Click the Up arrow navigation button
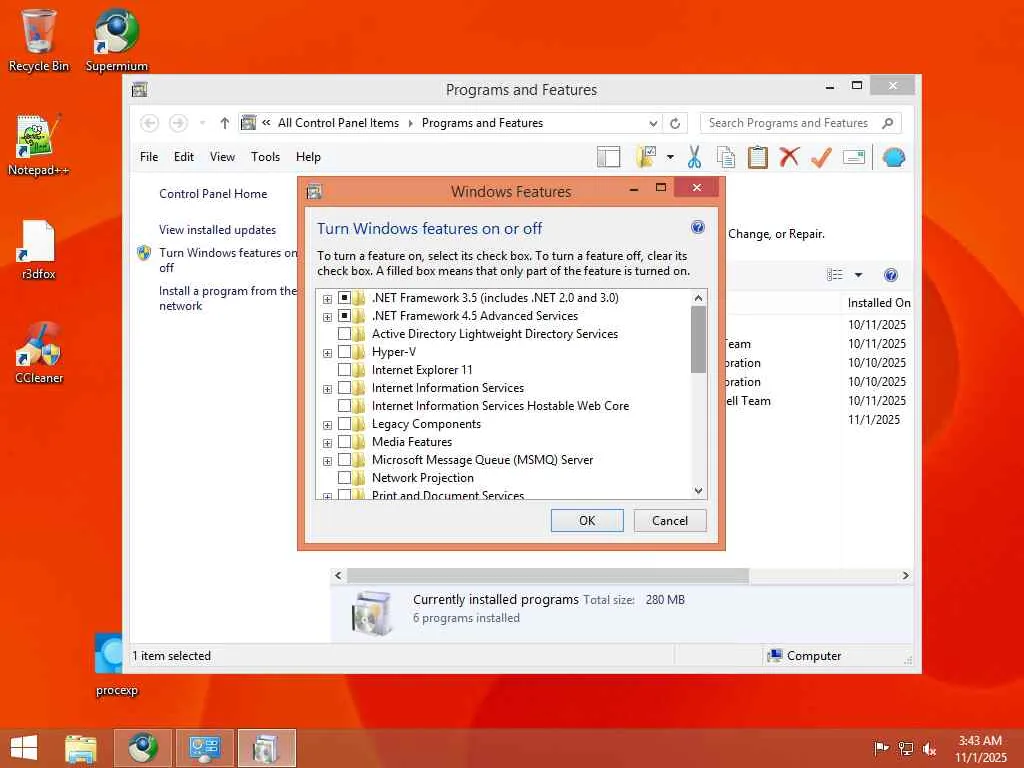1024x768 pixels. [x=225, y=123]
